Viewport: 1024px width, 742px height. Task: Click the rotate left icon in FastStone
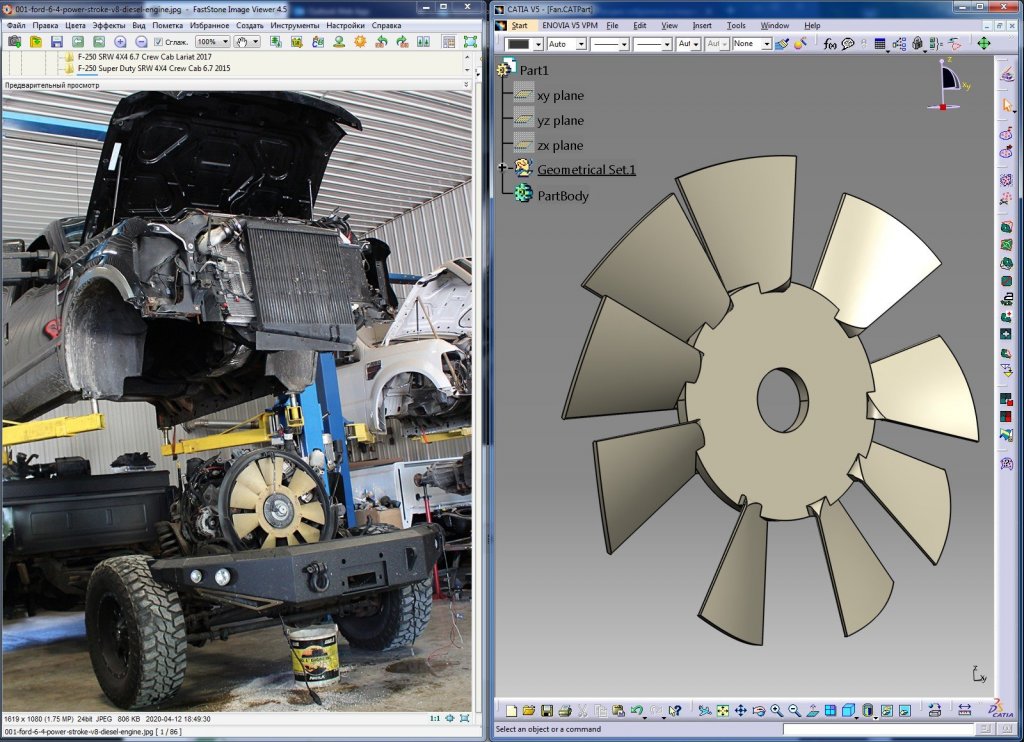pos(381,42)
